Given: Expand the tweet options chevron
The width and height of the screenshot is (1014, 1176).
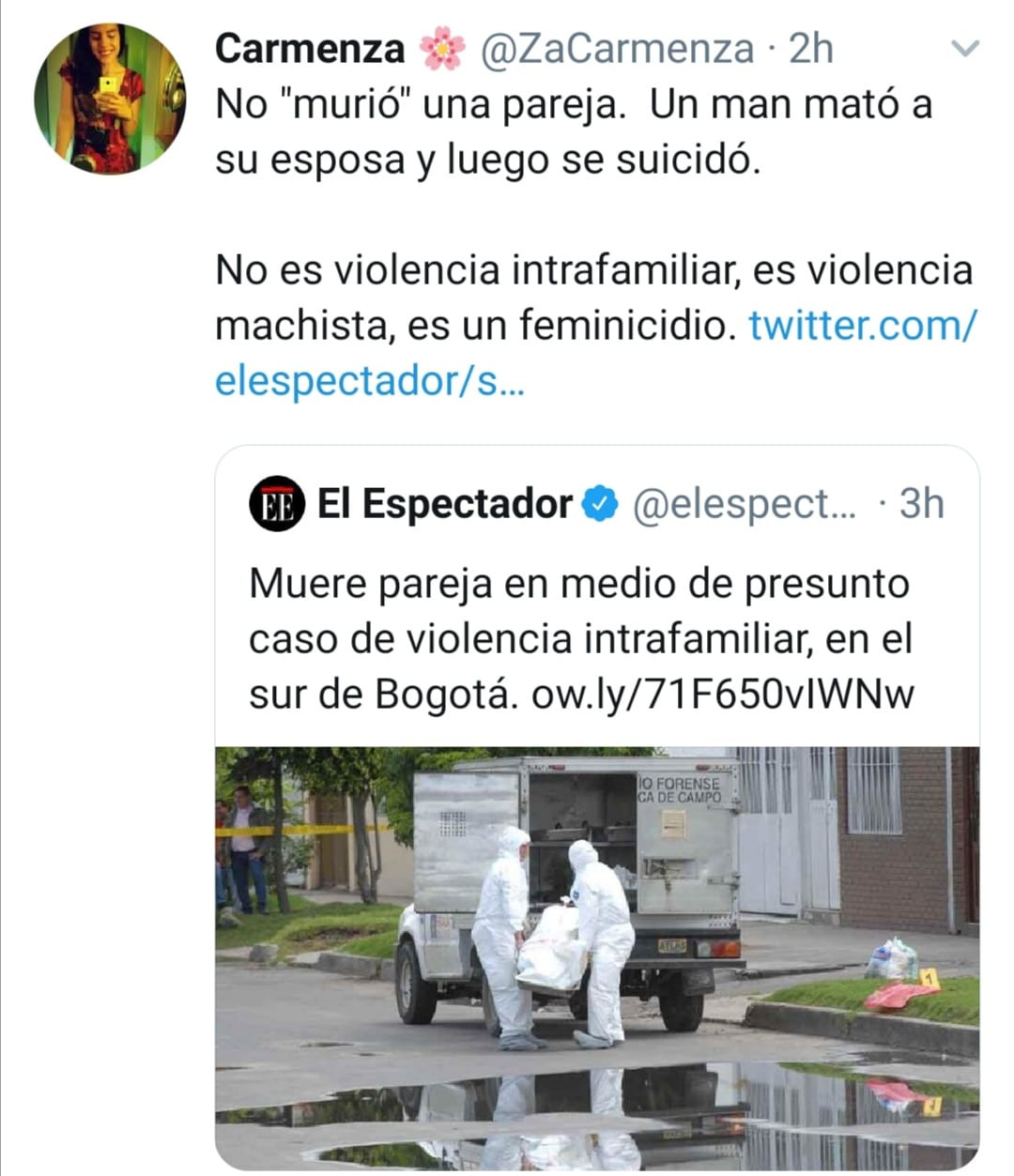Looking at the screenshot, I should coord(964,49).
